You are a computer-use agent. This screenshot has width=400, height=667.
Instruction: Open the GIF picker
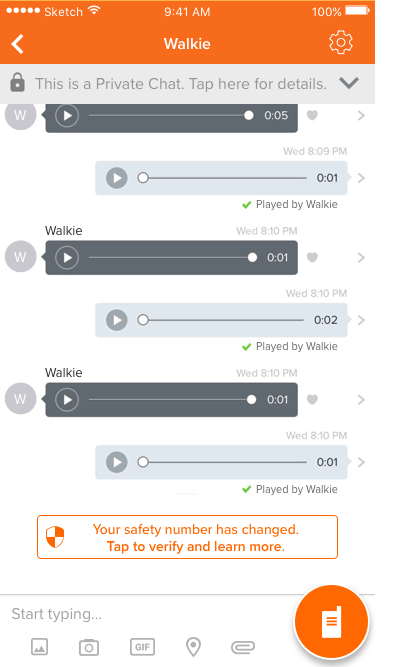pyautogui.click(x=142, y=647)
